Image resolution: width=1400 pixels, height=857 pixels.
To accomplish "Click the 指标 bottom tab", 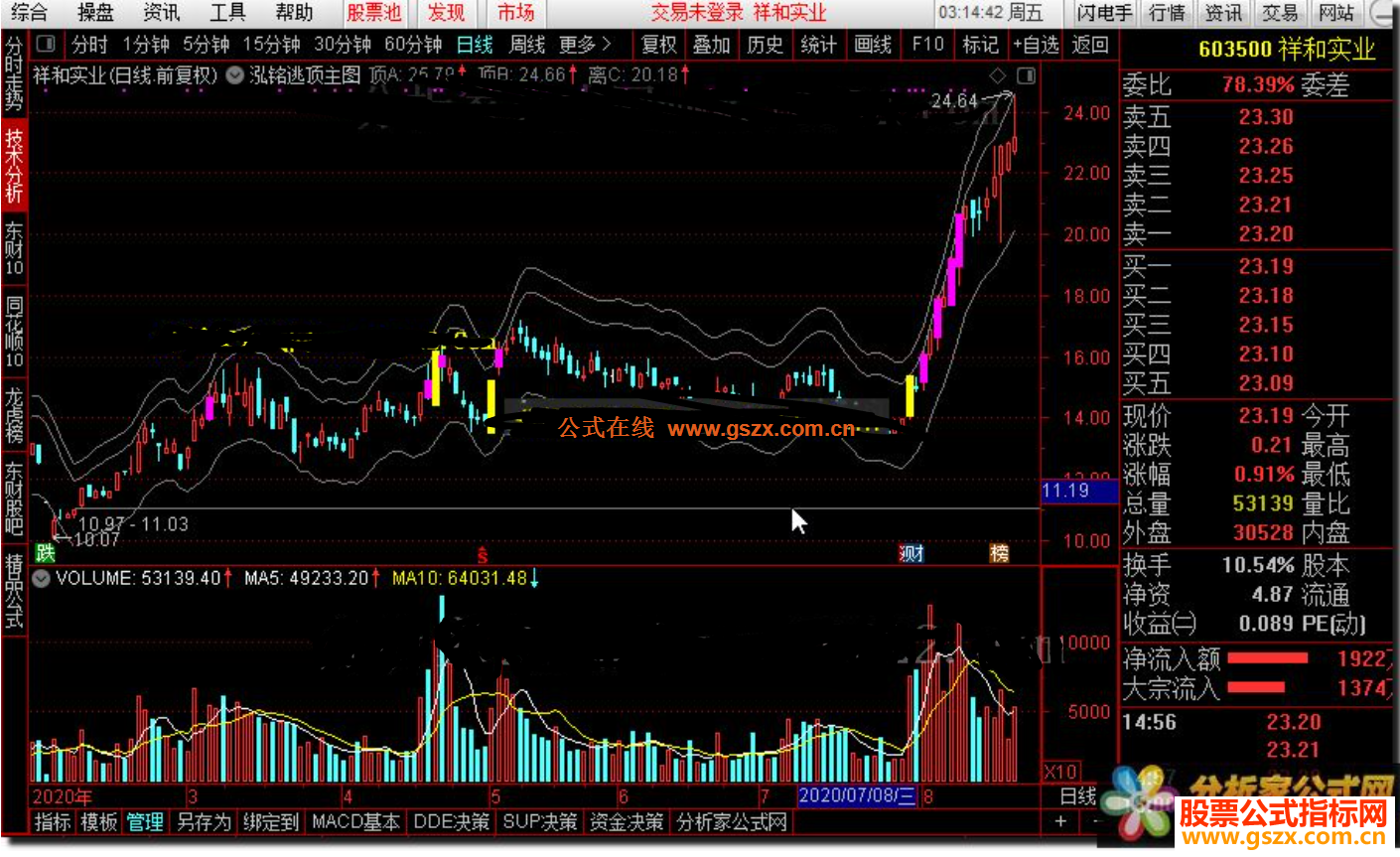I will click(54, 822).
